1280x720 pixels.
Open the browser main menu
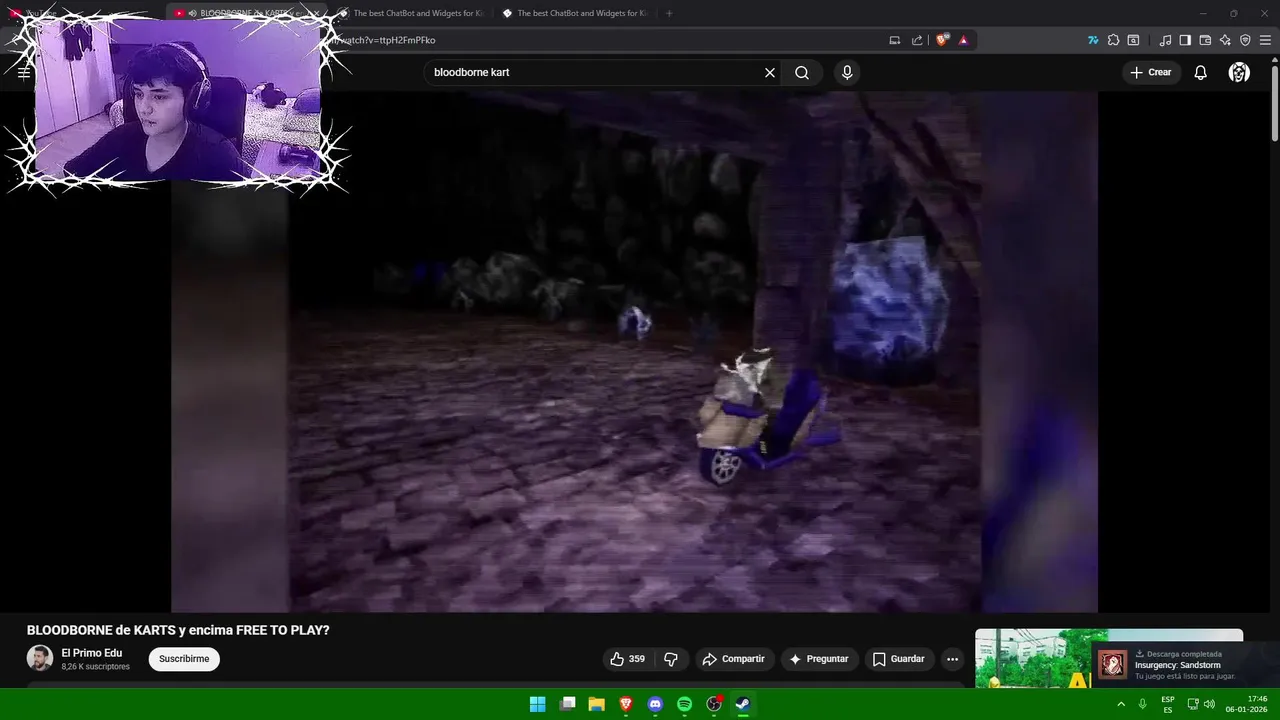click(1265, 40)
